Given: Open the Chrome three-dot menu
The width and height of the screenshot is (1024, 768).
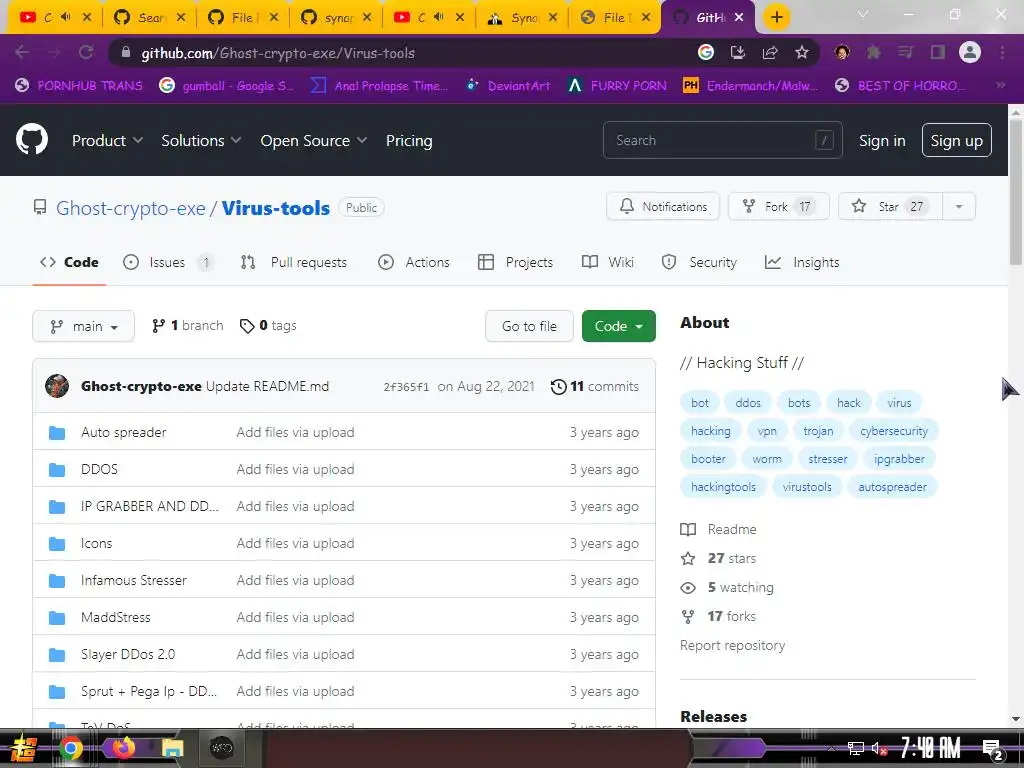Looking at the screenshot, I should click(x=1002, y=52).
